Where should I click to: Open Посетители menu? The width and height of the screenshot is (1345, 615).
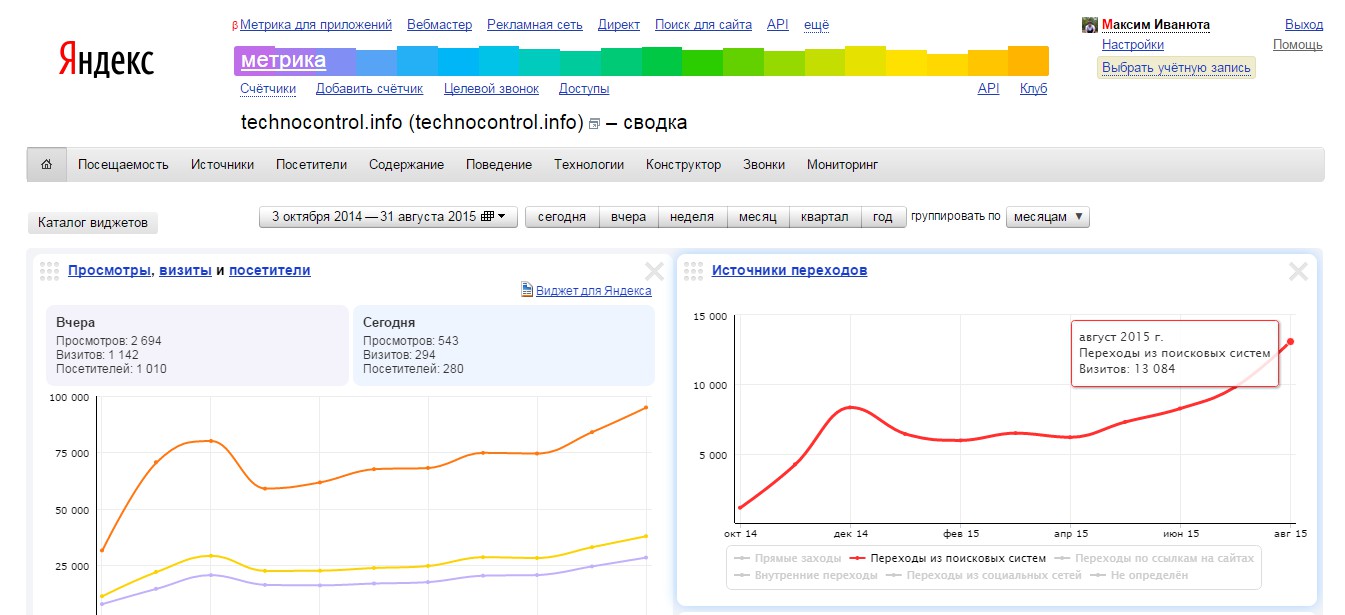point(311,165)
